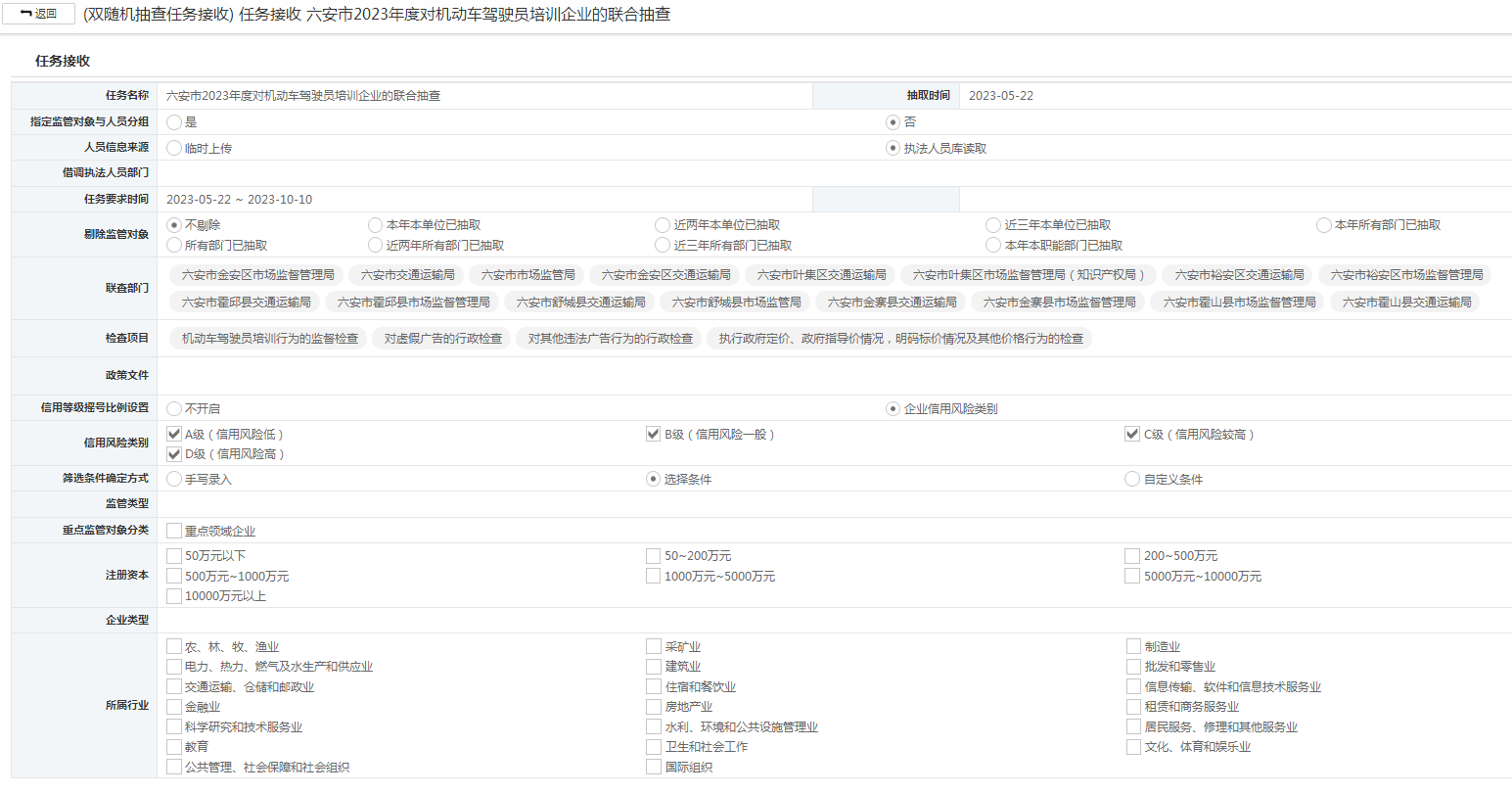Viewport: 1512px width, 794px height.
Task: Click the 返回 back button
Action: [39, 14]
